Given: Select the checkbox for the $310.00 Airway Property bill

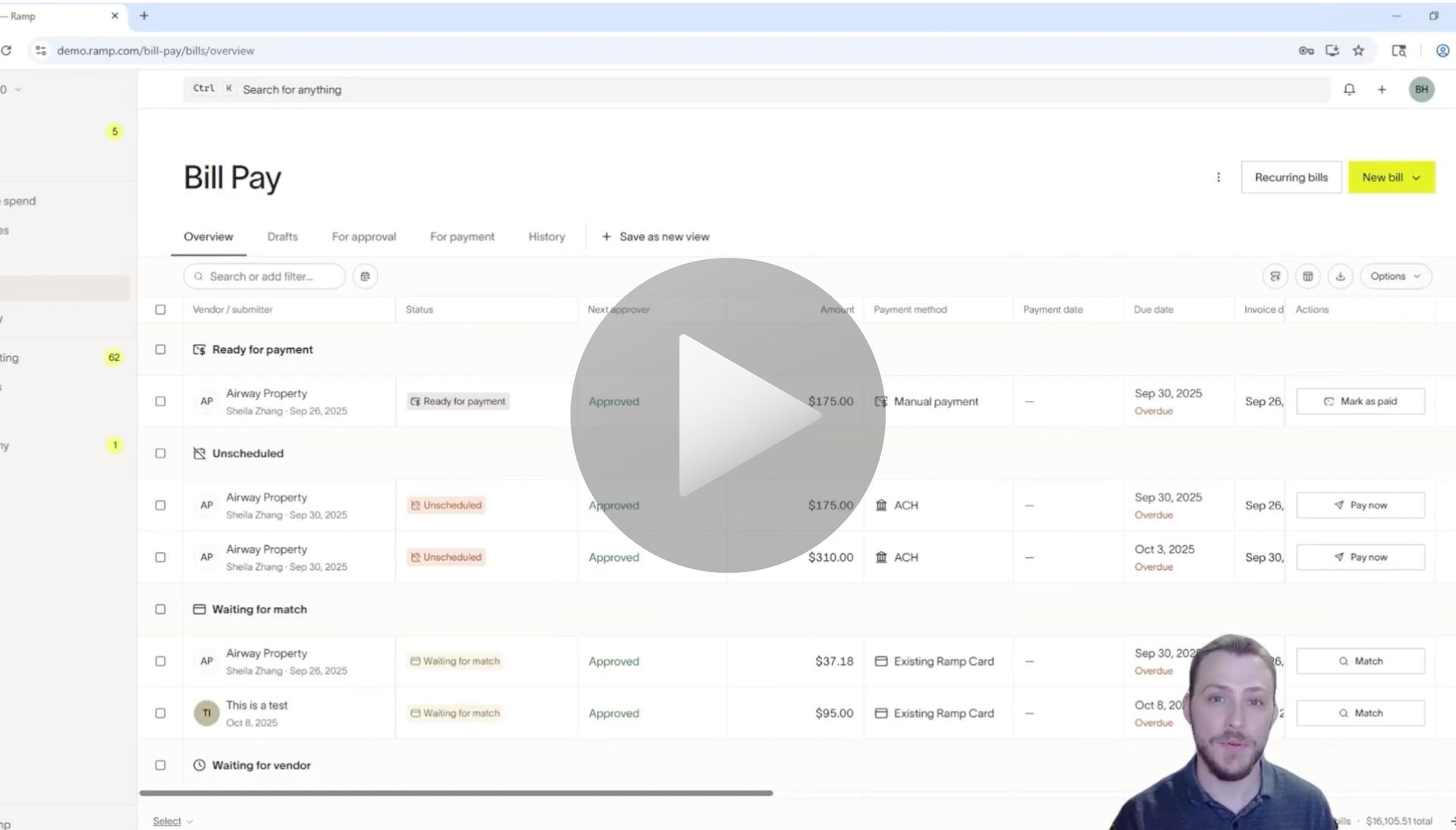Looking at the screenshot, I should tap(160, 556).
